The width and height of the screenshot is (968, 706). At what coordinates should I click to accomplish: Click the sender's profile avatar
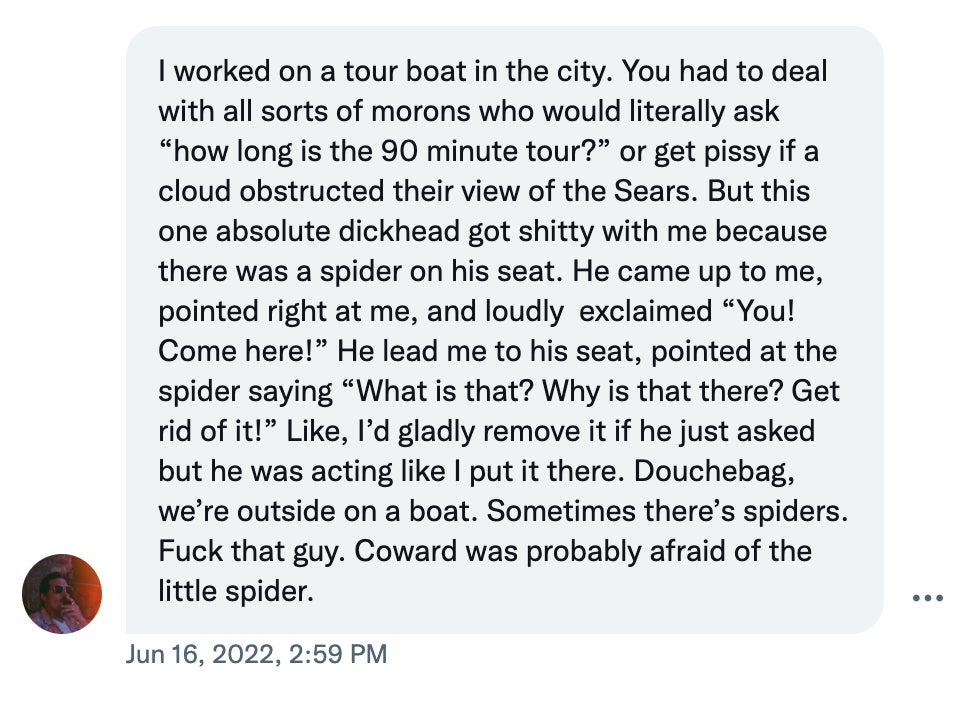point(62,594)
